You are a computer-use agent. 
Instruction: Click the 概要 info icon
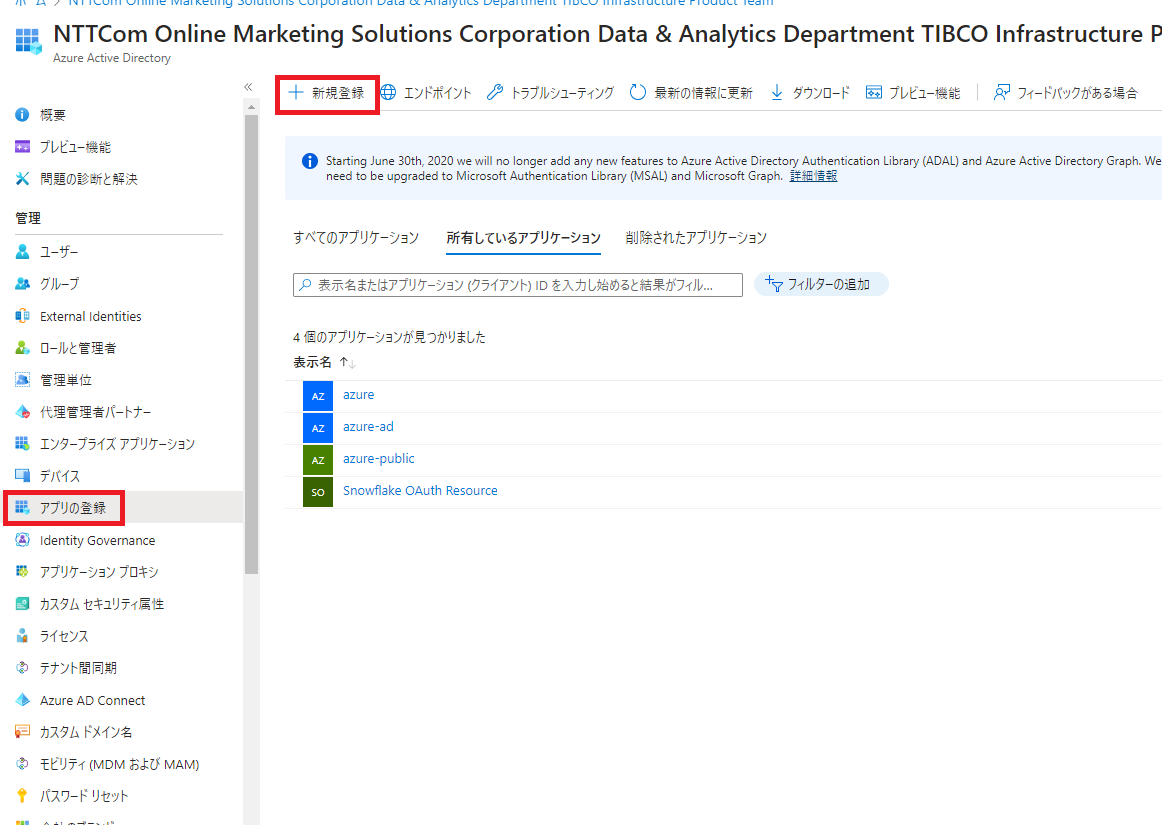(22, 115)
